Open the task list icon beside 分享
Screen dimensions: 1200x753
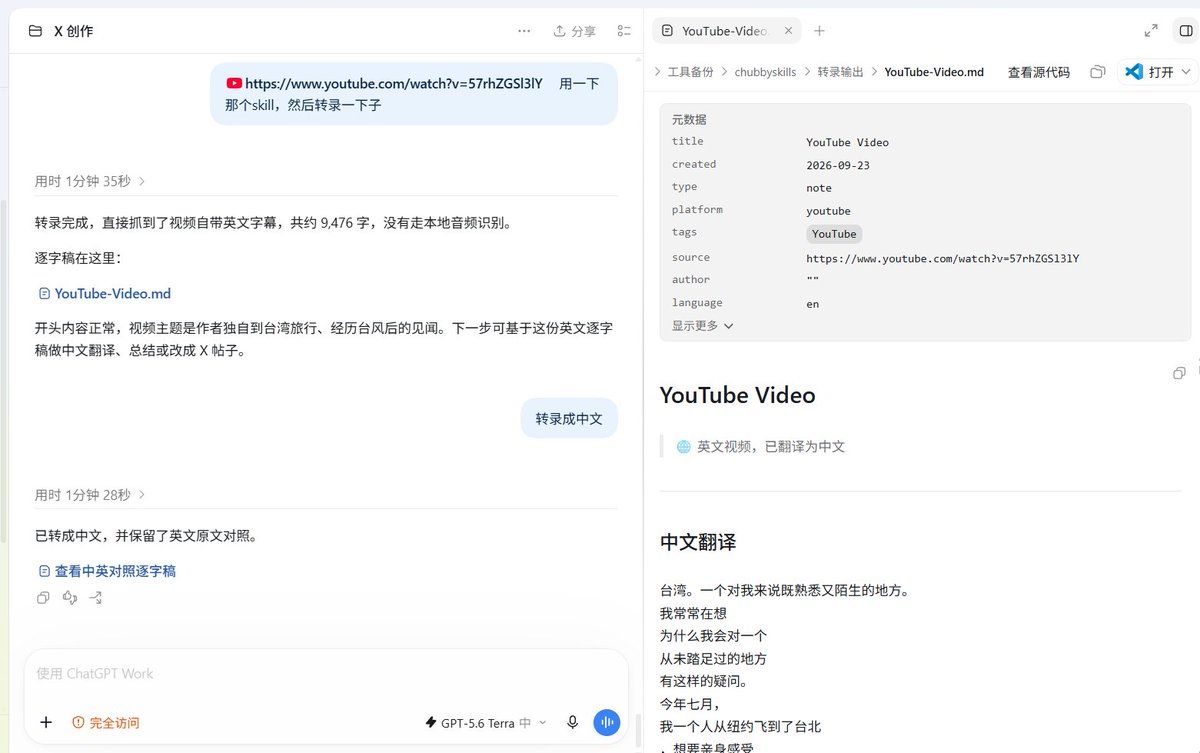624,31
